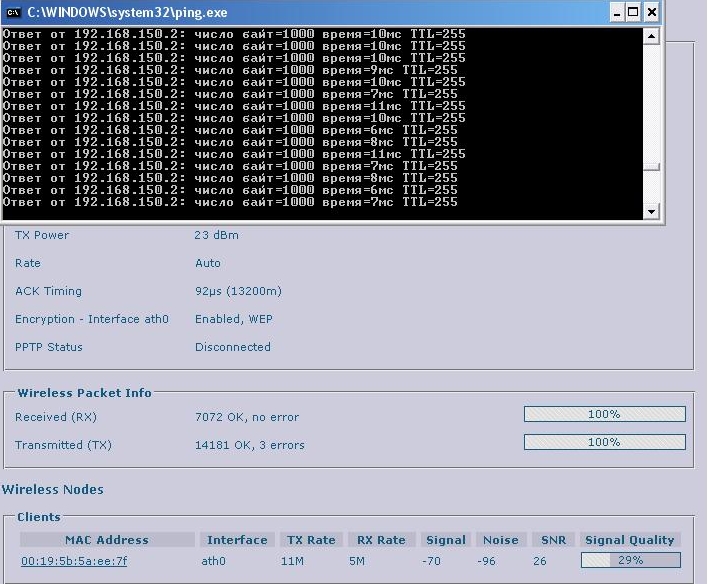Click the console scrollbar down arrow
This screenshot has width=708, height=584.
coord(652,211)
